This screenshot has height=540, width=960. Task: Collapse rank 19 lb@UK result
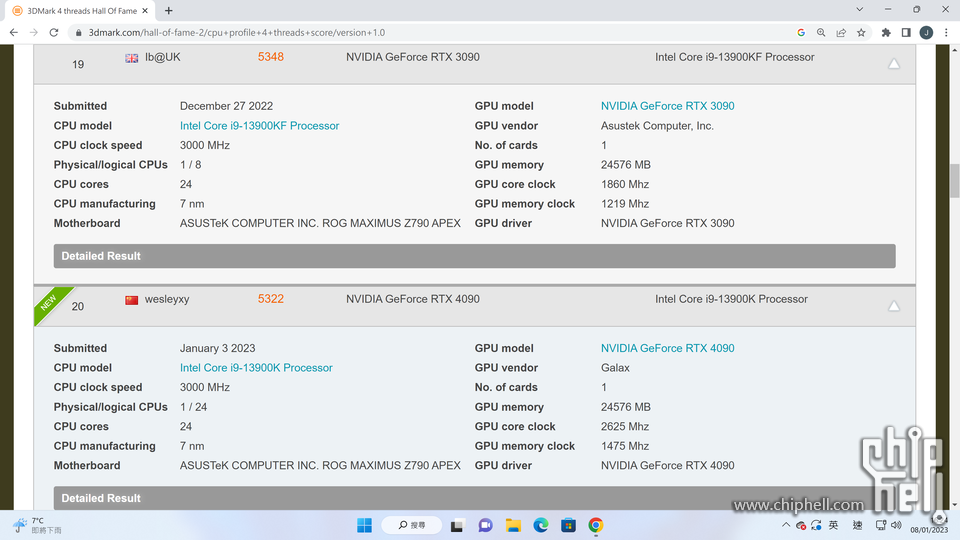[x=894, y=64]
